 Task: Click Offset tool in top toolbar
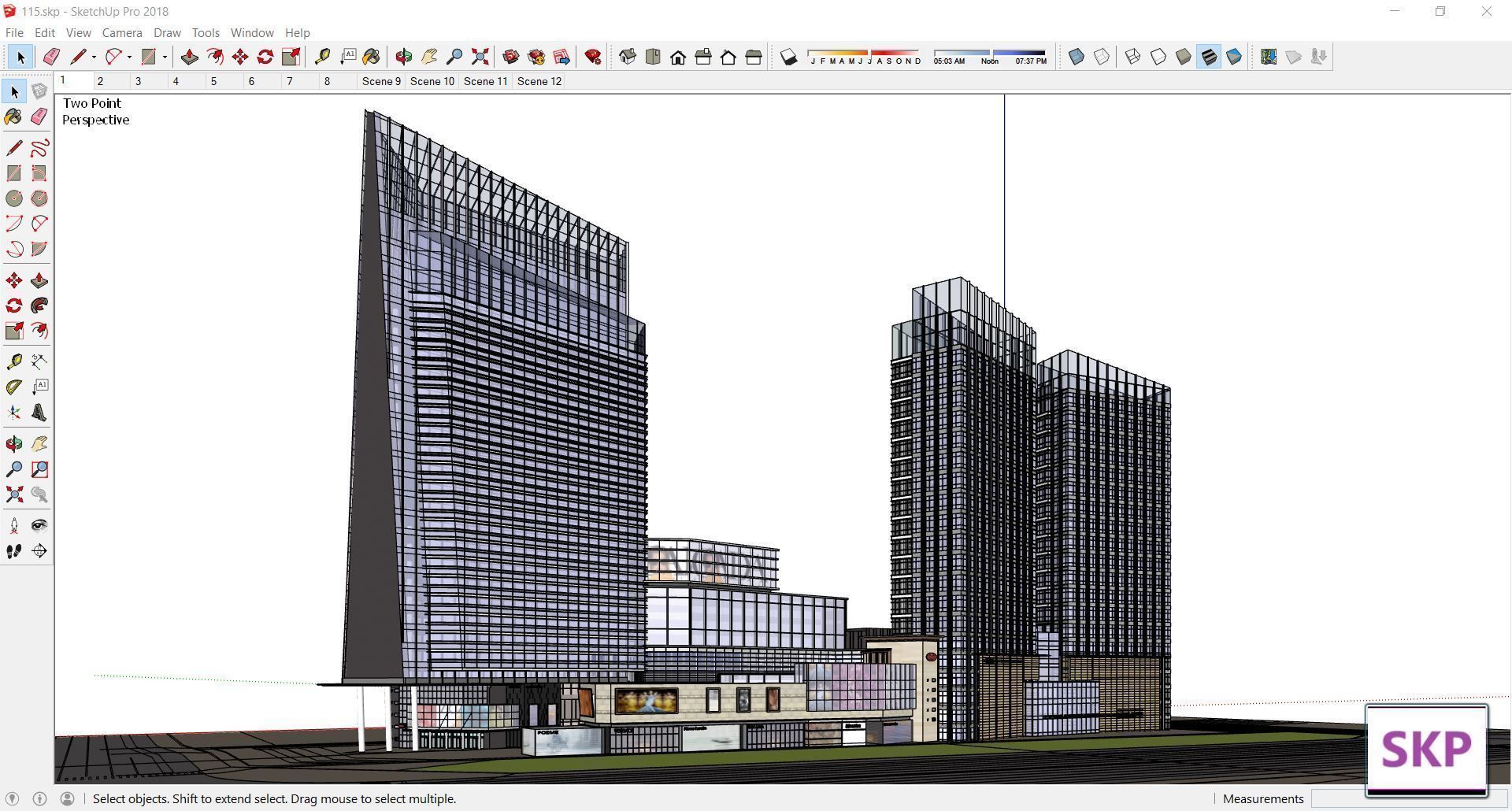coord(214,57)
